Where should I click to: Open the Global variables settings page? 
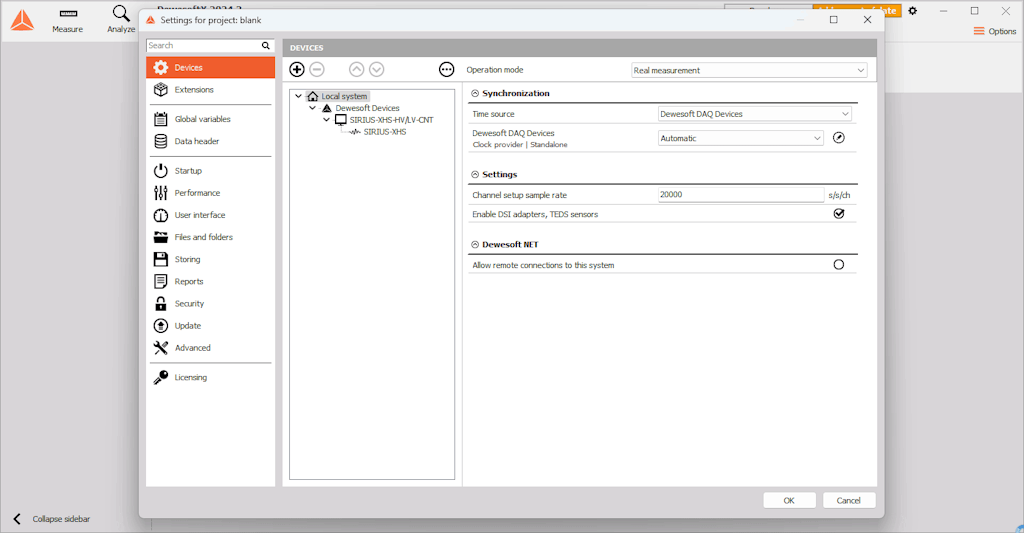[210, 119]
